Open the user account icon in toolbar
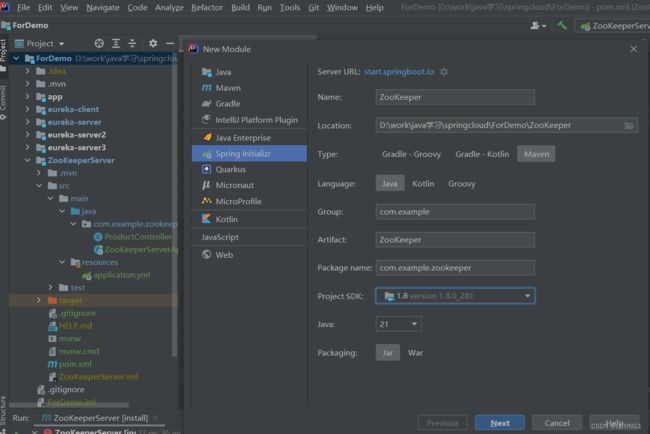The width and height of the screenshot is (650, 434). [x=538, y=26]
